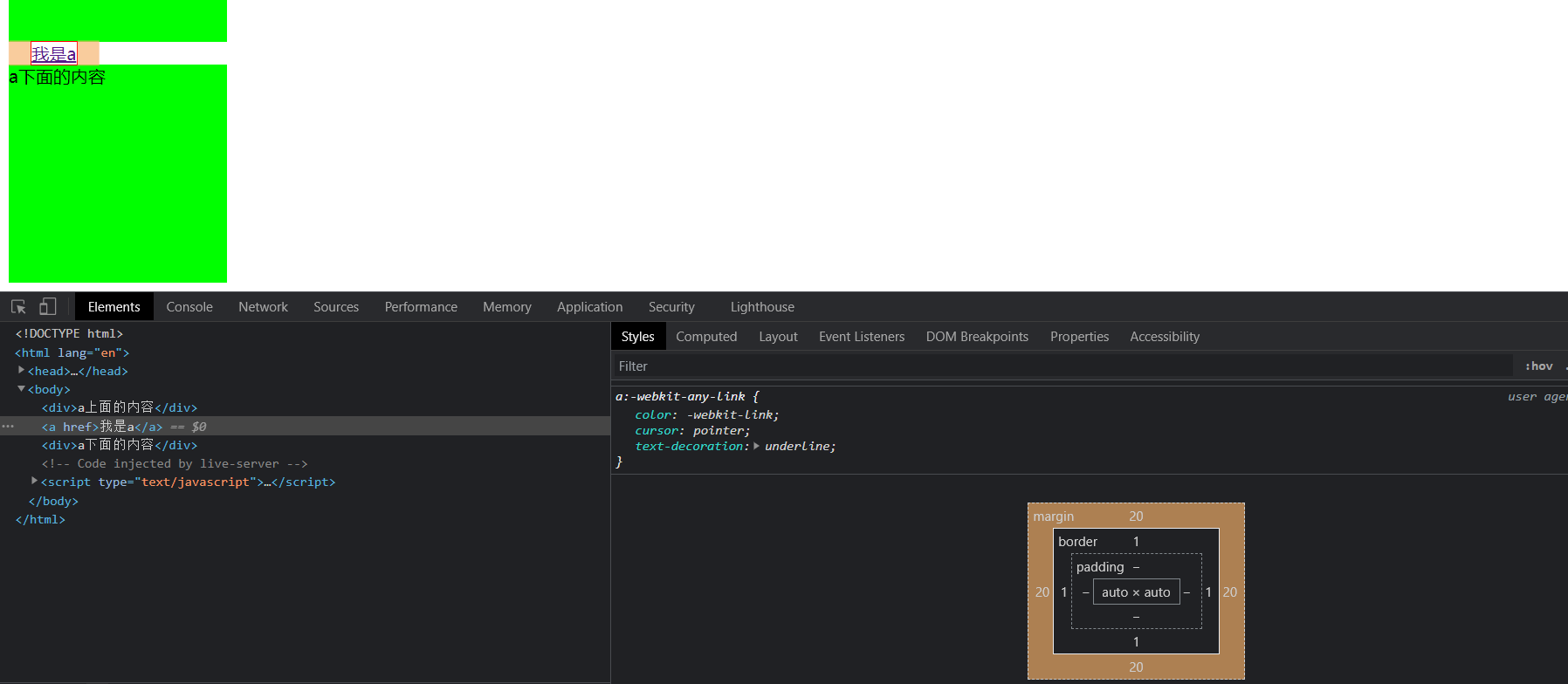Open the Security tab
Viewport: 1568px width, 684px height.
pos(671,307)
